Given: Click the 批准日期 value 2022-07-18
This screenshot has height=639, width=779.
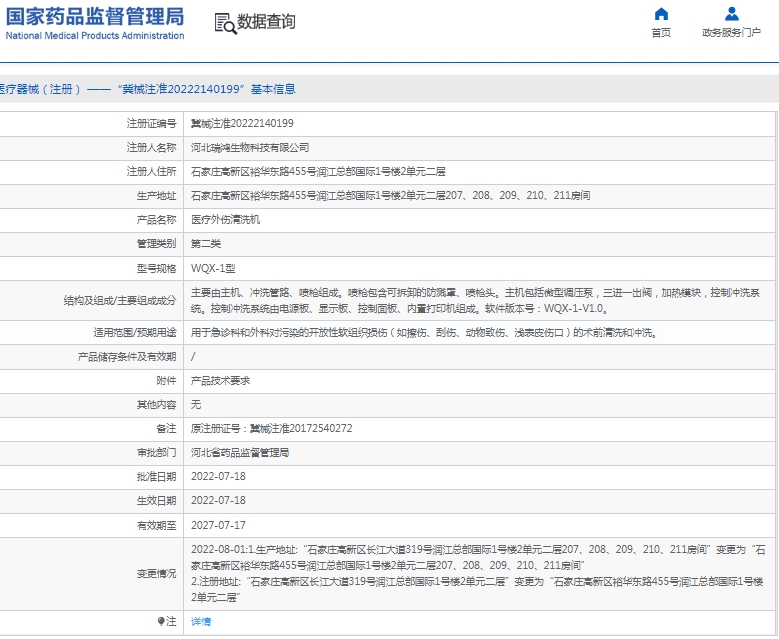Looking at the screenshot, I should (x=218, y=476).
